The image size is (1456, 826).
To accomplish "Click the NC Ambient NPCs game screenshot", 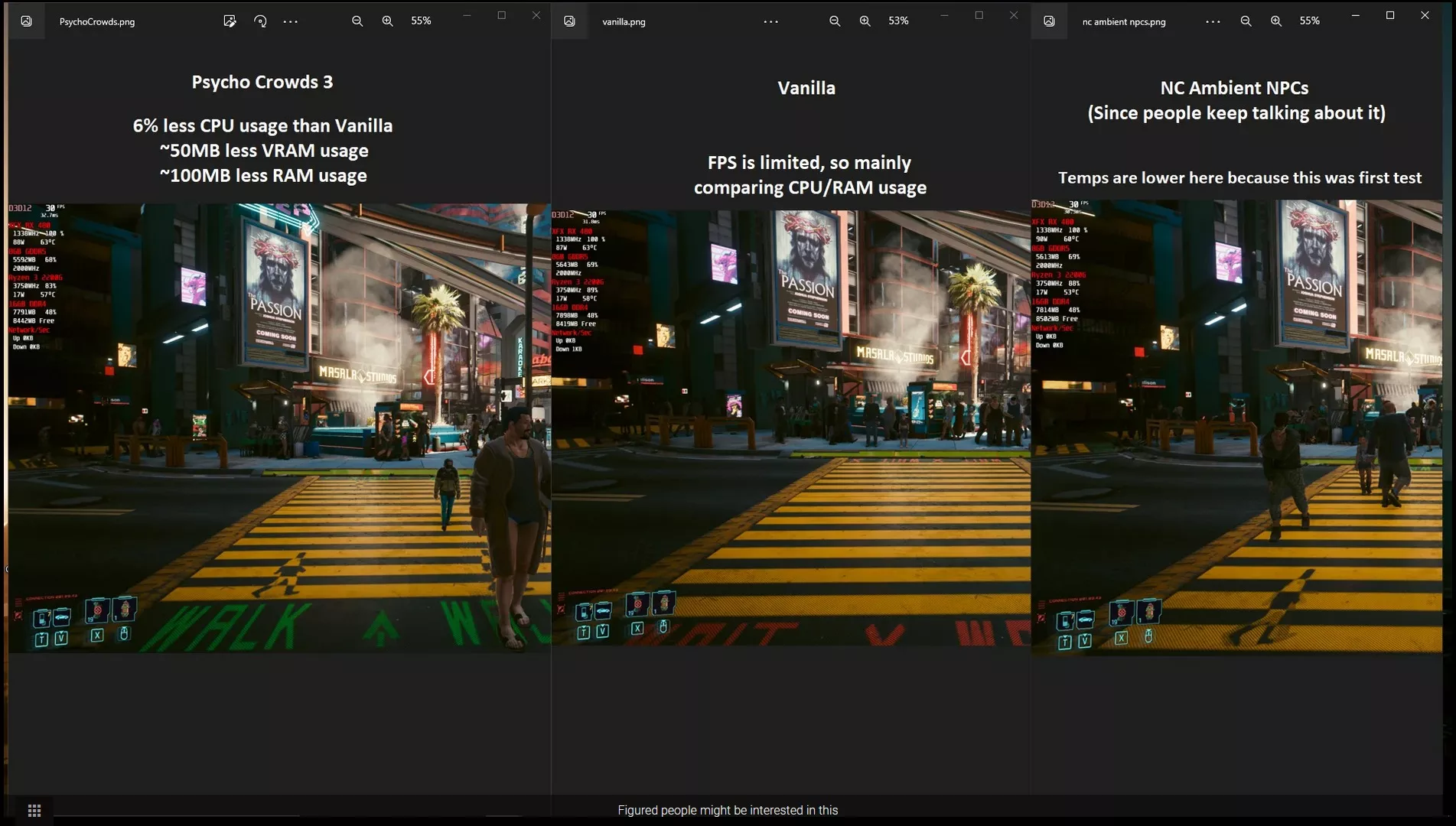I will click(1236, 428).
